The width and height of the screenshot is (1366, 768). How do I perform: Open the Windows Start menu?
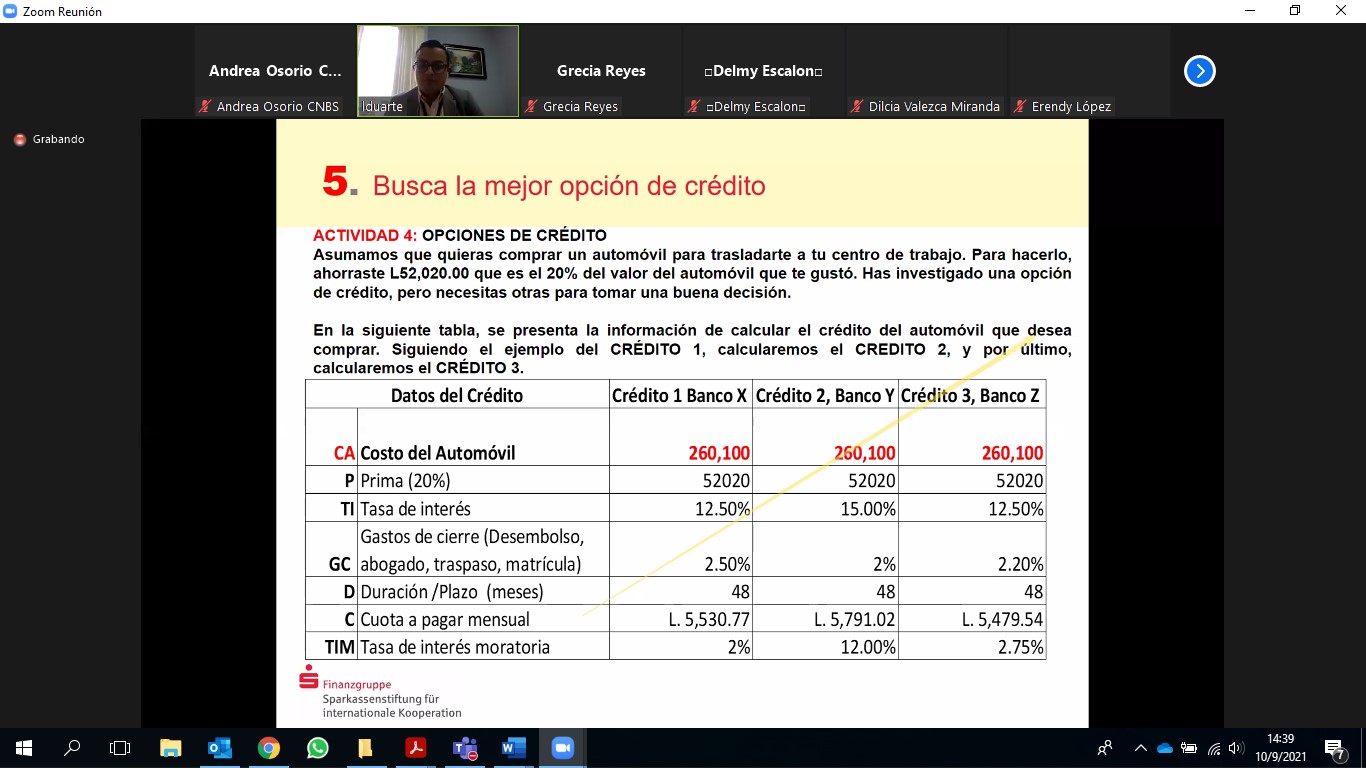click(x=23, y=748)
